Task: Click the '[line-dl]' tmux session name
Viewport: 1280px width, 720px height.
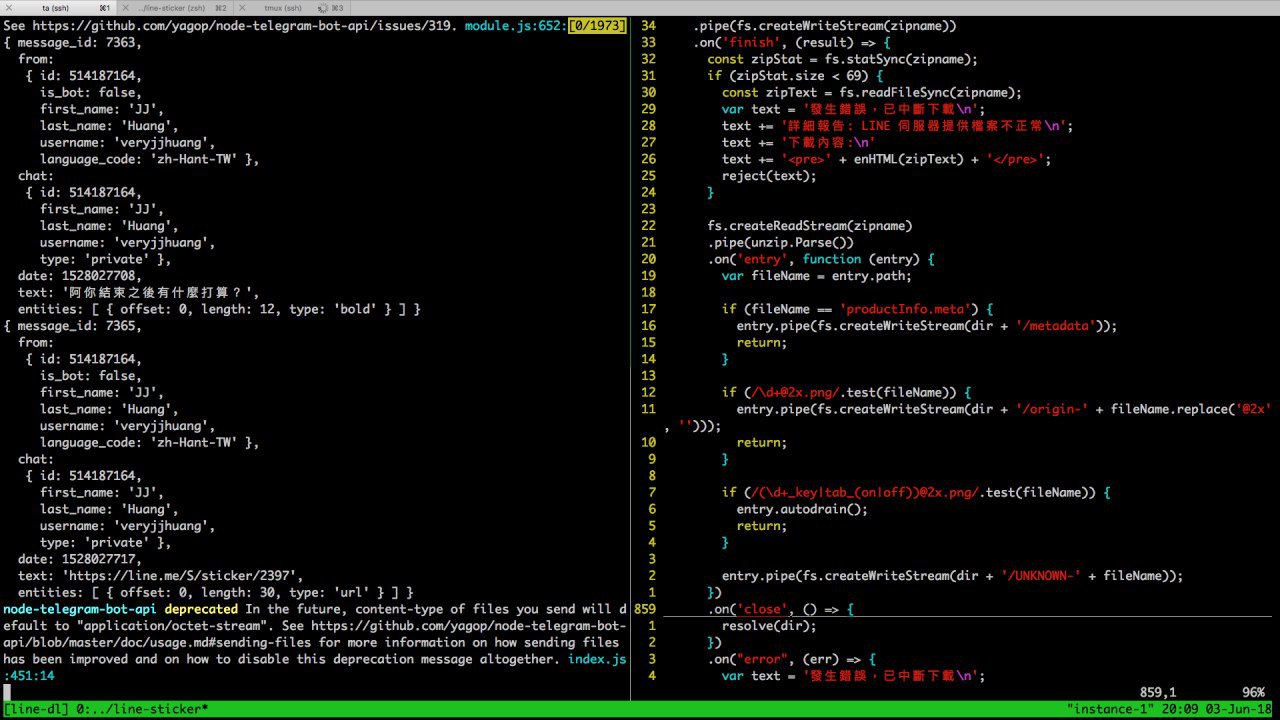Action: point(35,709)
